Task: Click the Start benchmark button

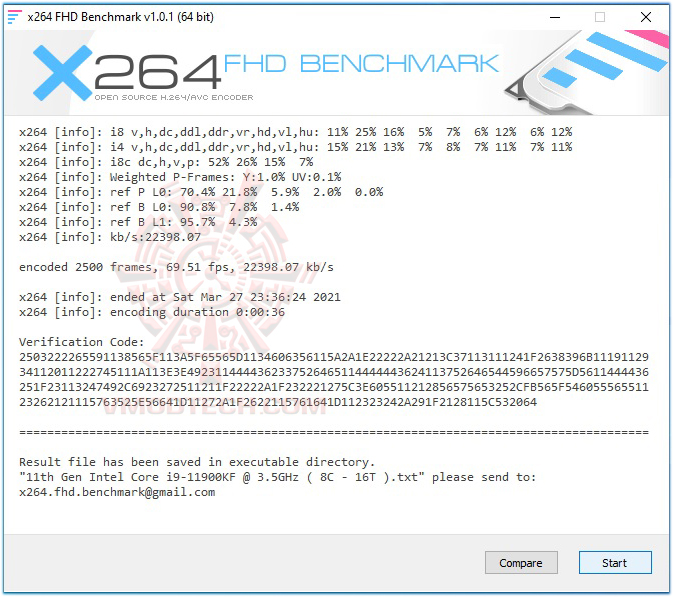Action: [x=615, y=563]
